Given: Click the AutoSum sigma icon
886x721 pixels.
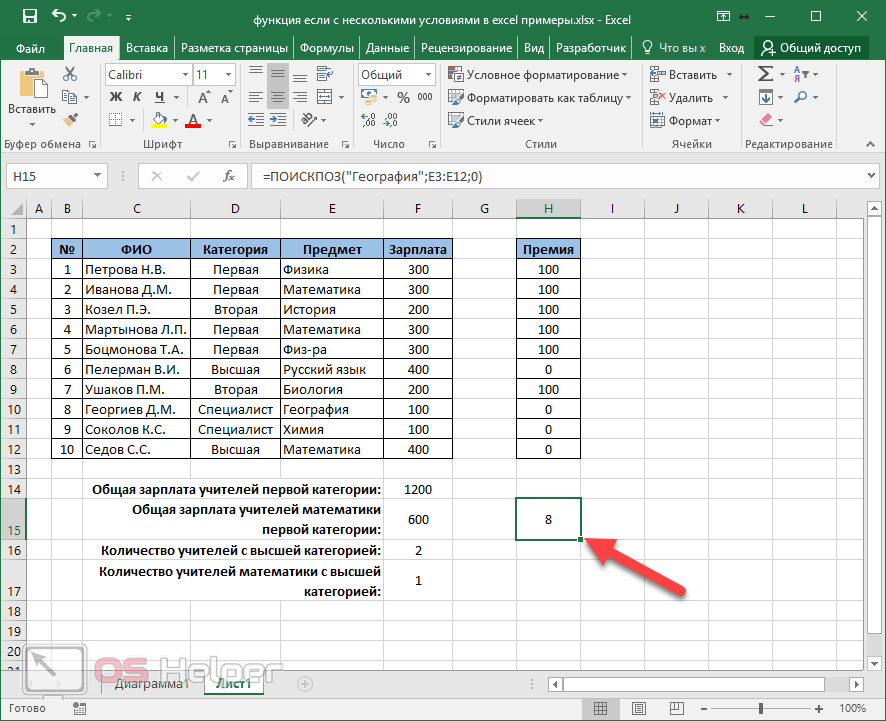Looking at the screenshot, I should pos(765,74).
